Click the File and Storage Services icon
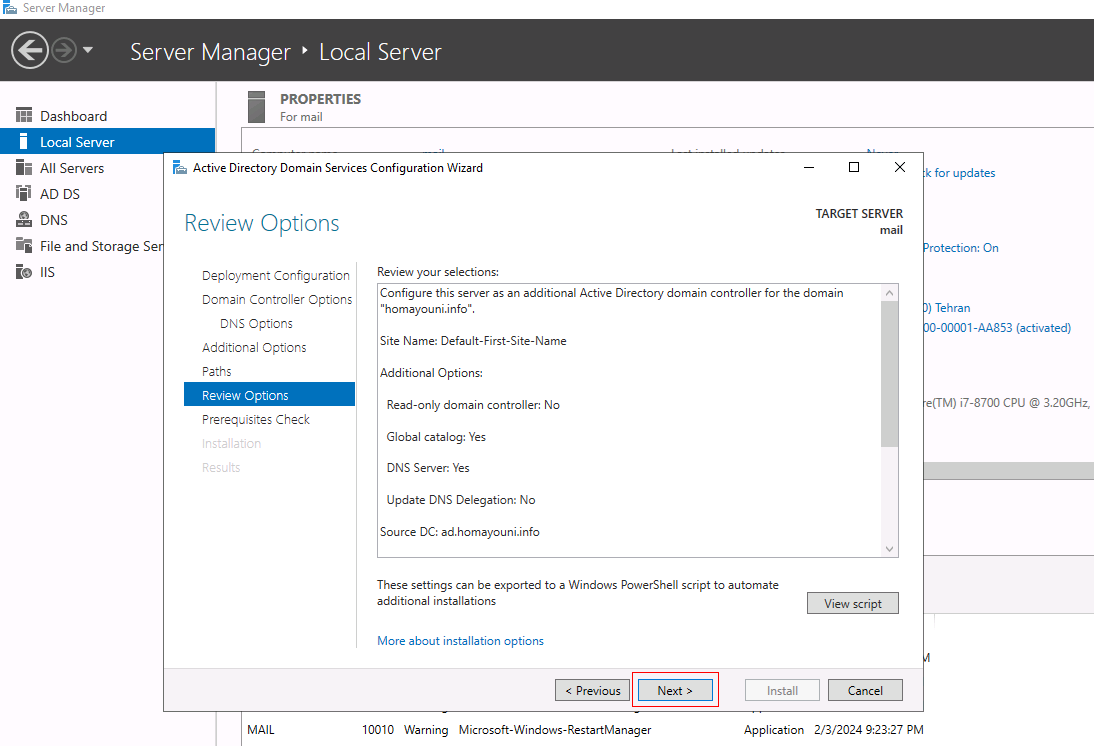 tap(24, 246)
